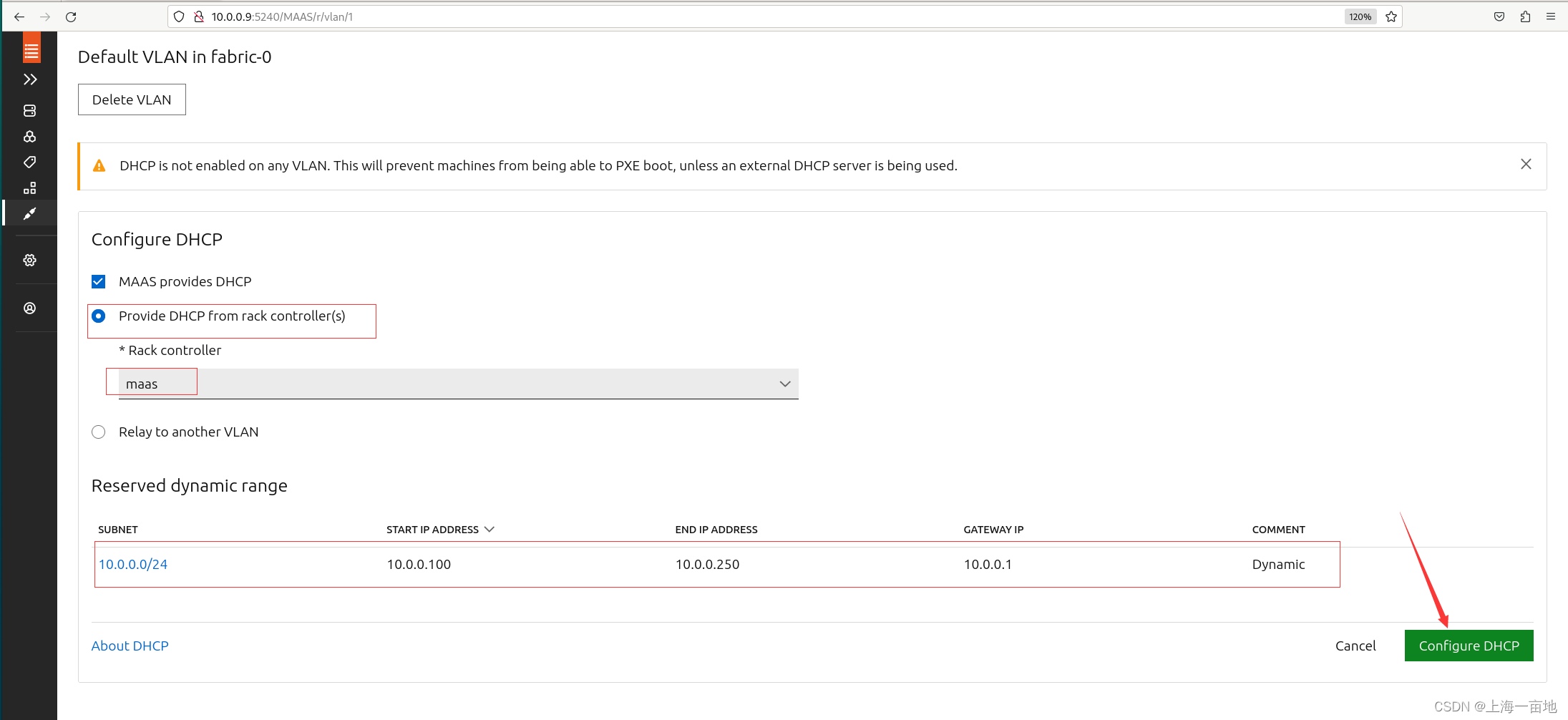Click Cancel in Configure DHCP form
This screenshot has height=720, width=1568.
[1355, 646]
